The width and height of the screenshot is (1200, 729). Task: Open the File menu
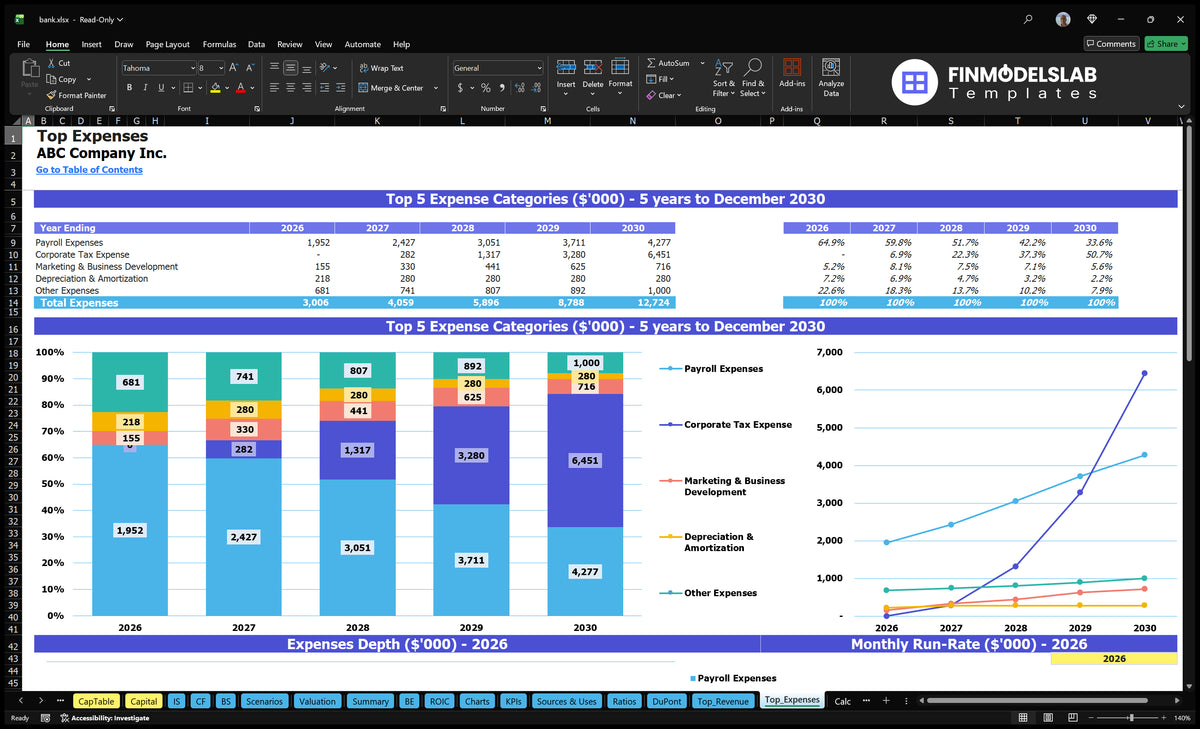(23, 44)
